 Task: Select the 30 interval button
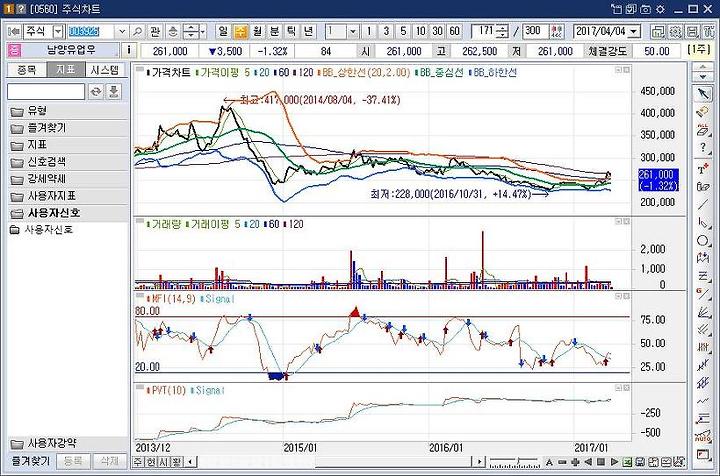[438, 31]
